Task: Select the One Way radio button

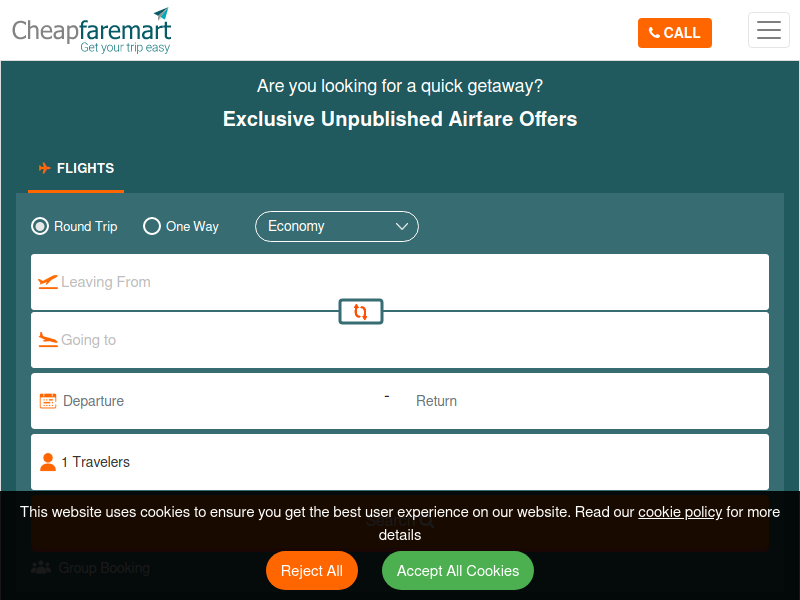Action: [x=152, y=226]
